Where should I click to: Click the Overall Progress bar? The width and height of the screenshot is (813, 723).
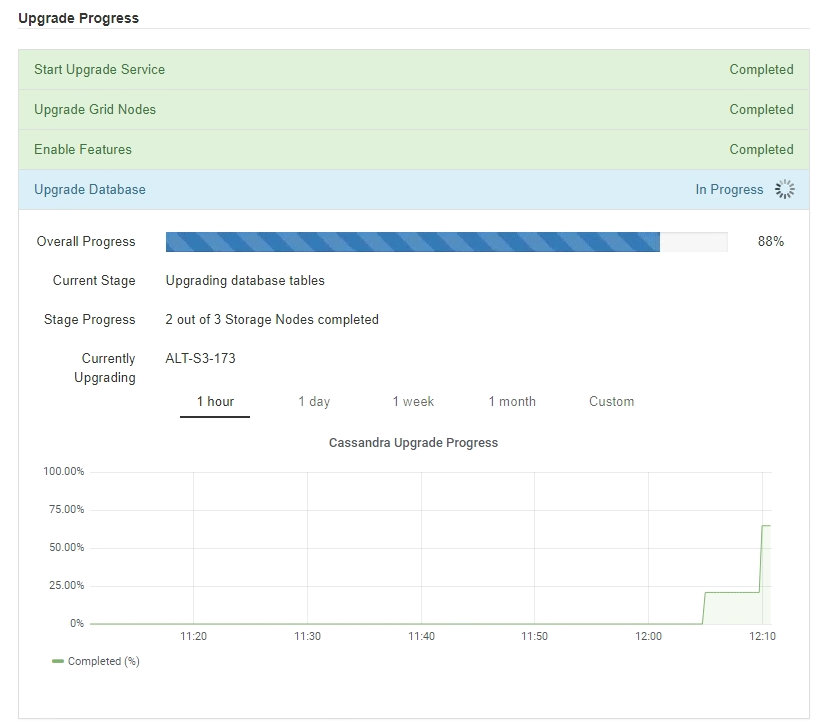[x=446, y=242]
